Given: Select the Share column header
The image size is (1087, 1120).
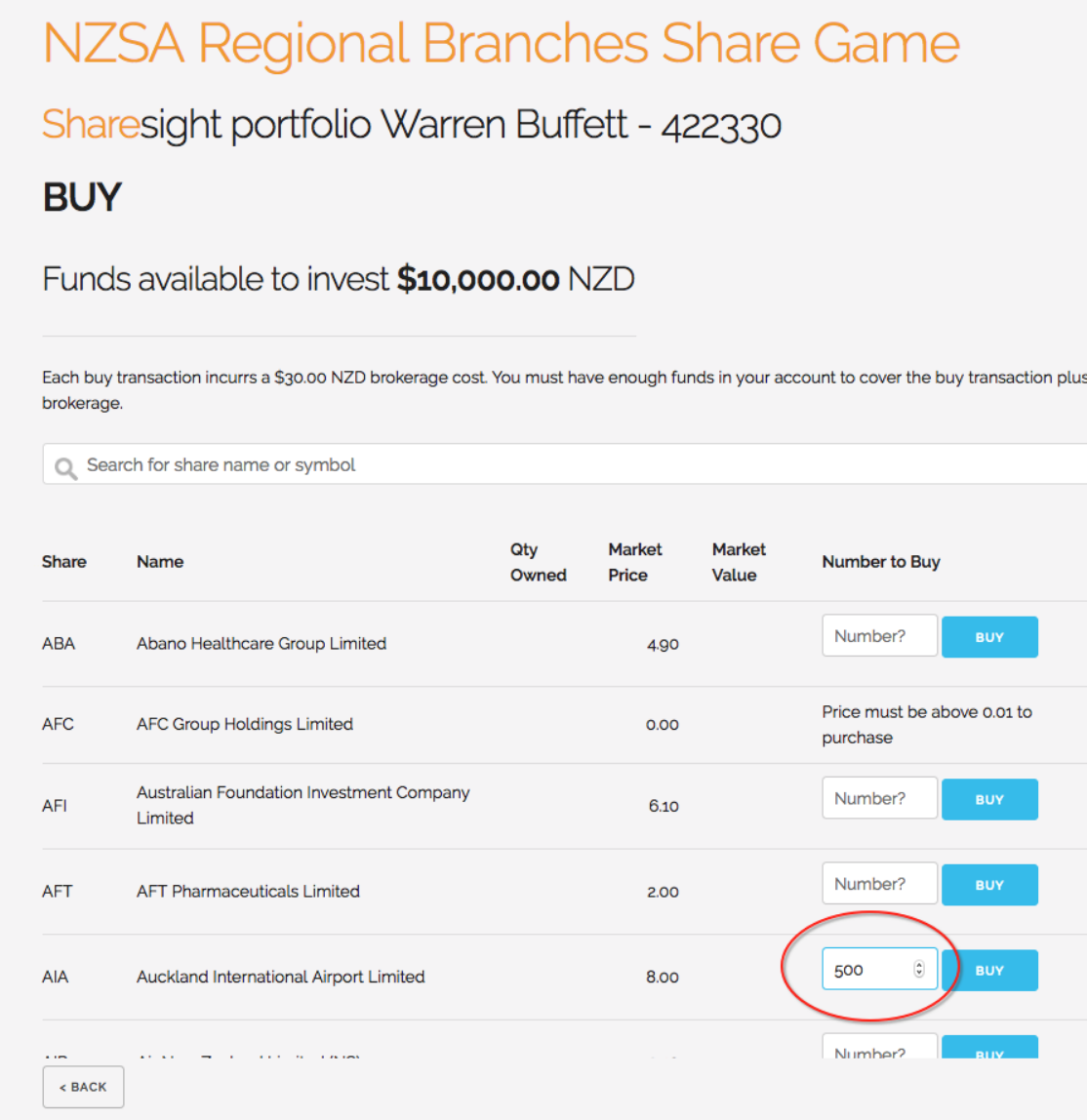Looking at the screenshot, I should click(64, 562).
